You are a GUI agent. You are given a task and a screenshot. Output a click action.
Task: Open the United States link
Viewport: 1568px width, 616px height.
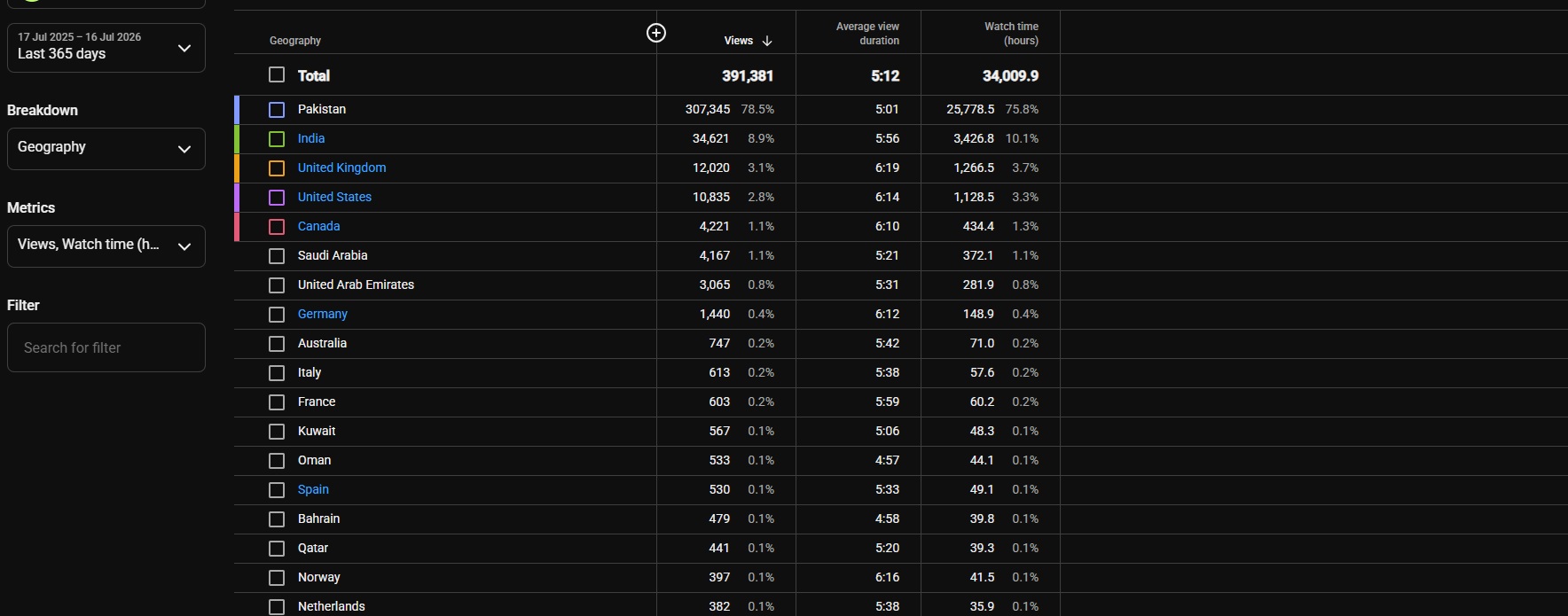click(334, 197)
